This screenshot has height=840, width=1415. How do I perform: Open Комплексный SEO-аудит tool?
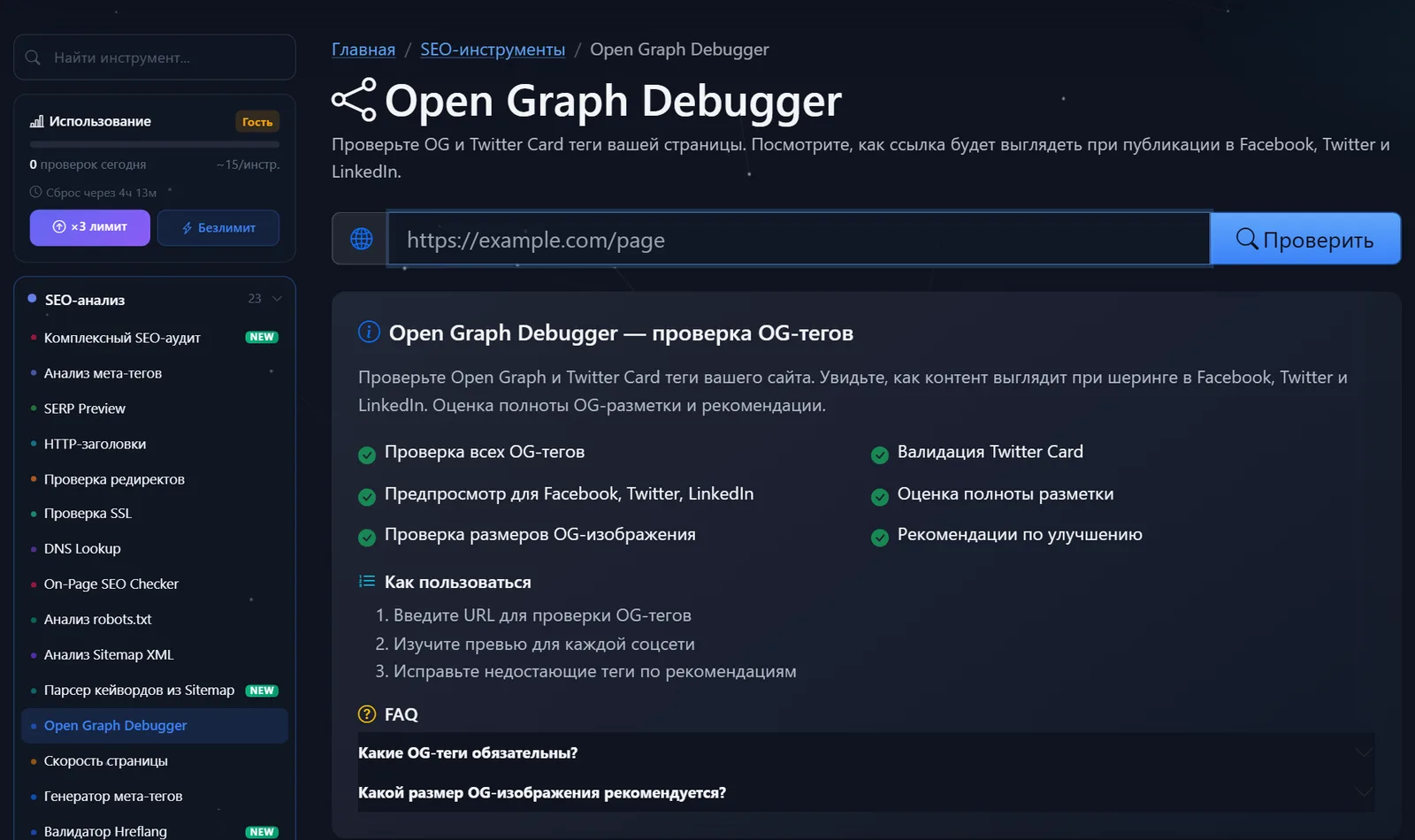(155, 338)
